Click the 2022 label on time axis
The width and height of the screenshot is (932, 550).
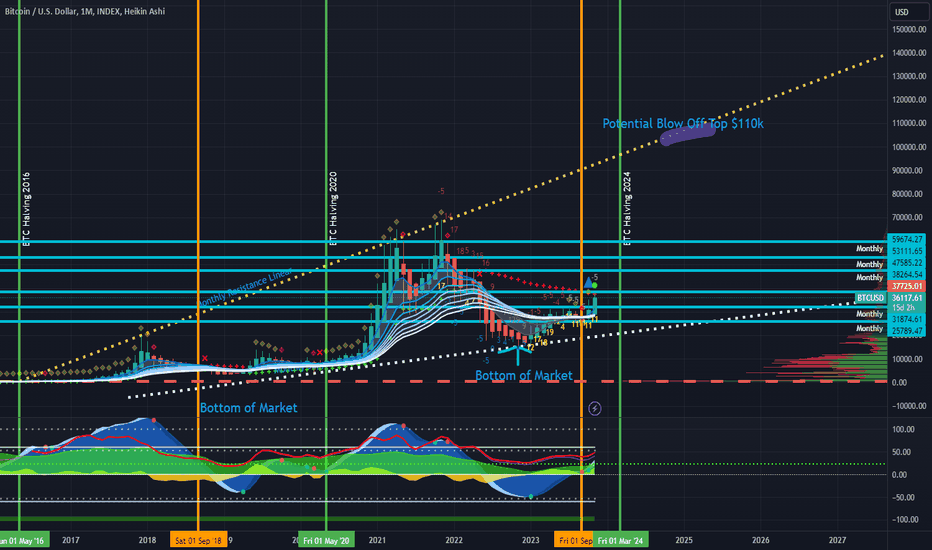pos(454,540)
